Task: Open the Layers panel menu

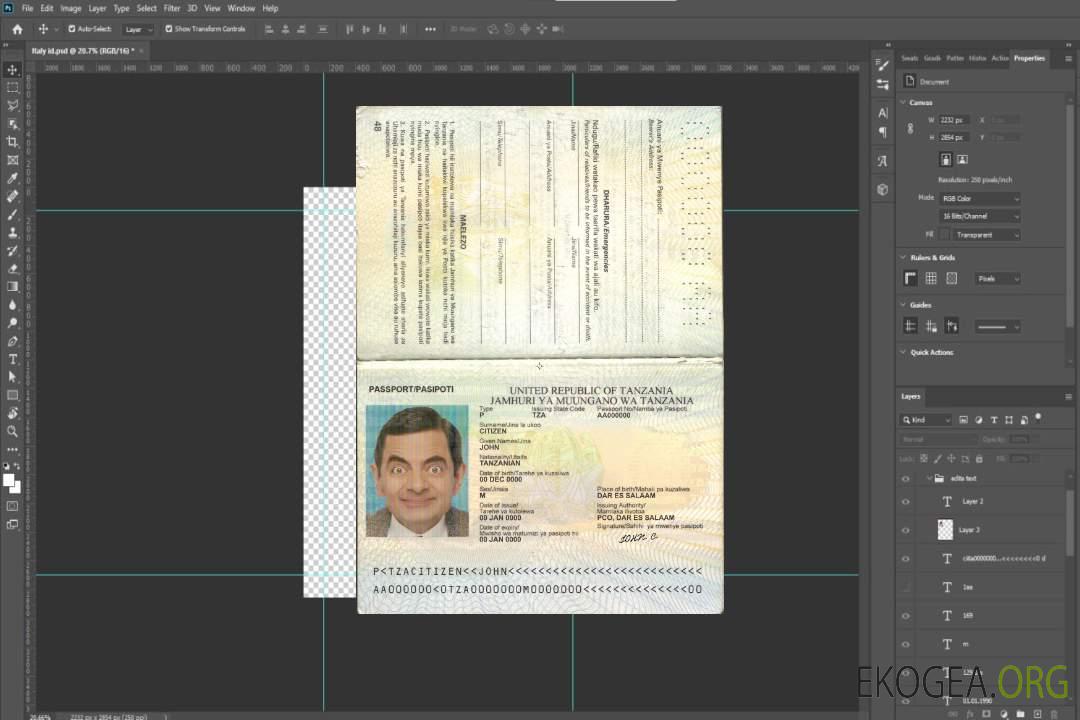Action: click(1068, 397)
